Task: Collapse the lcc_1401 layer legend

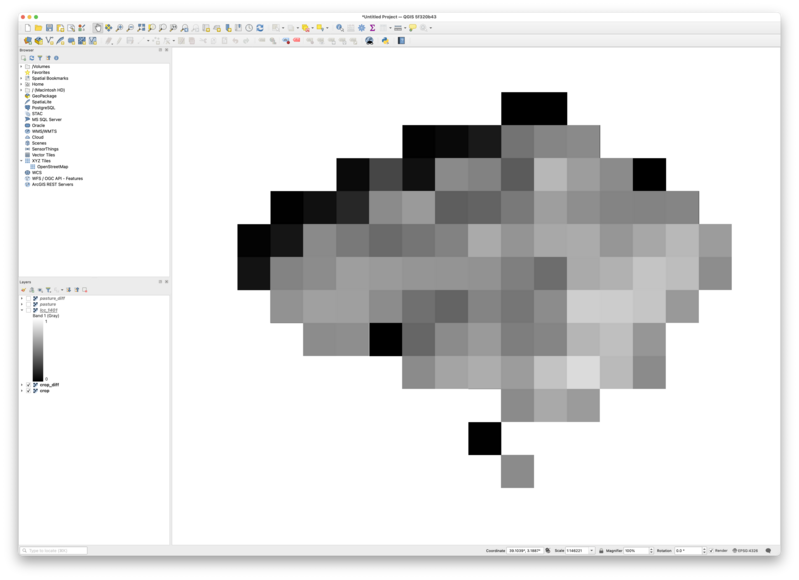Action: click(x=22, y=310)
